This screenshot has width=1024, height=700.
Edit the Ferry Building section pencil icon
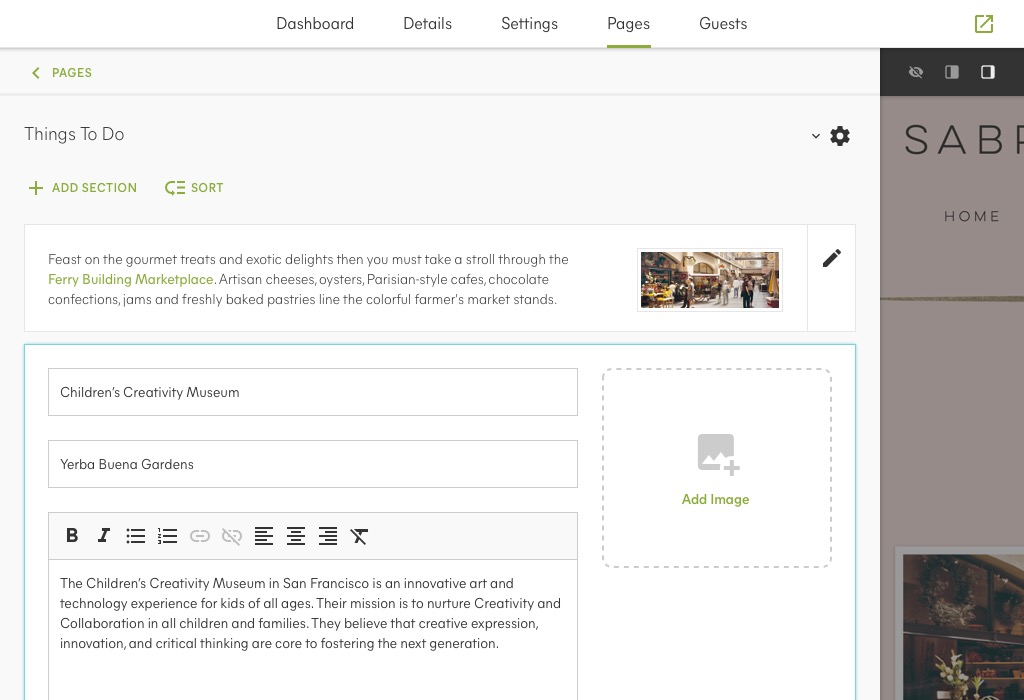tap(831, 259)
